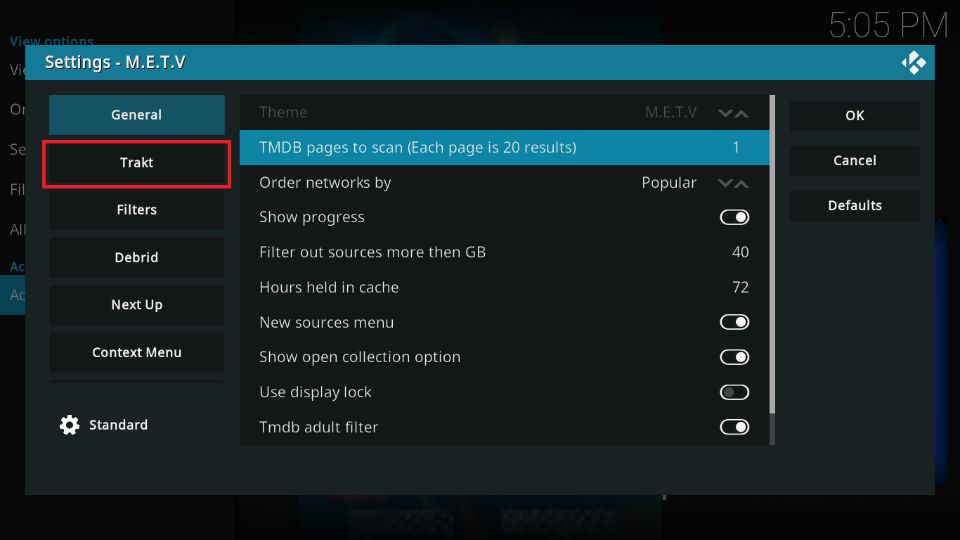This screenshot has height=540, width=960.
Task: Click the settings list scrollbar
Action: pyautogui.click(x=772, y=254)
